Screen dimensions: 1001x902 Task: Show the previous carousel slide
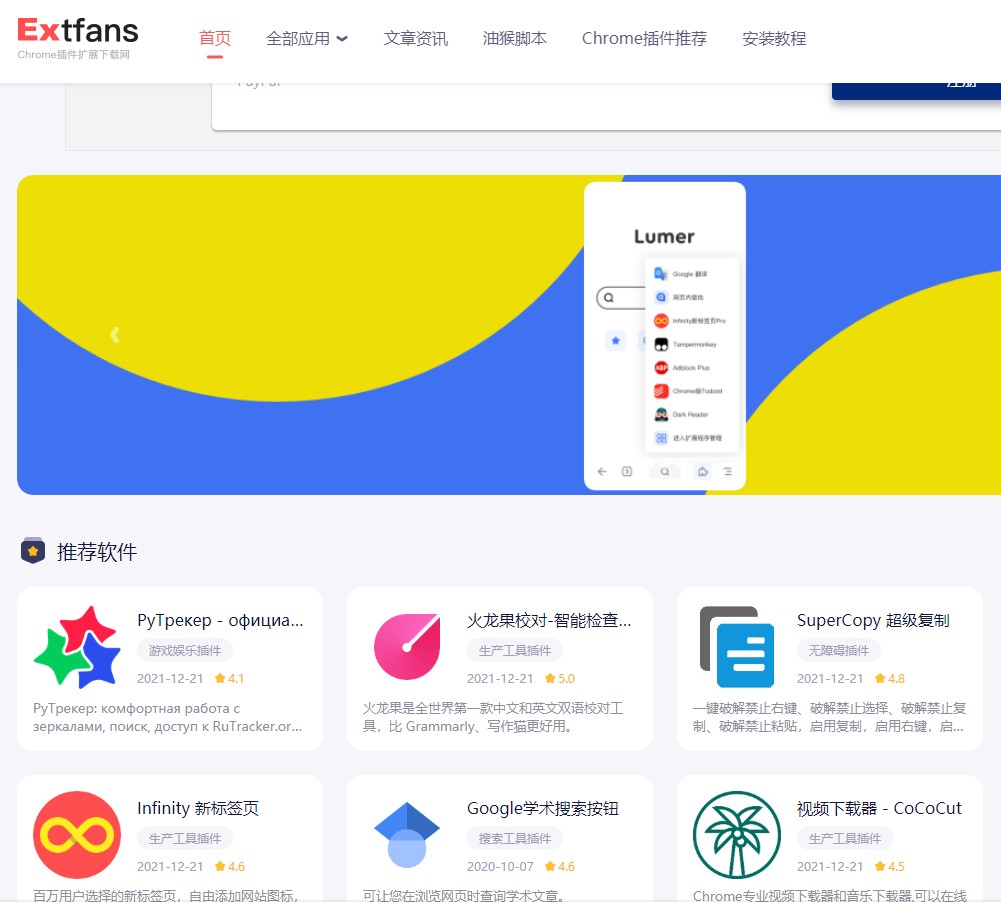click(x=114, y=334)
